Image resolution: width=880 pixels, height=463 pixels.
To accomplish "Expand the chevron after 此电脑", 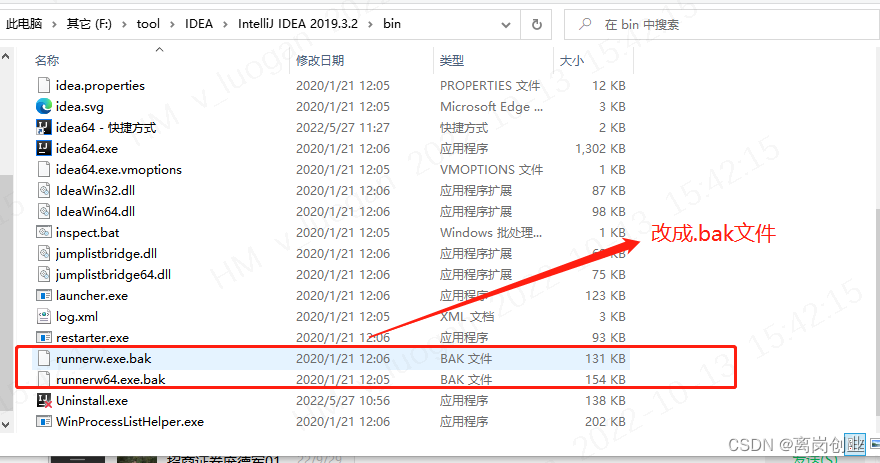I will pyautogui.click(x=54, y=24).
